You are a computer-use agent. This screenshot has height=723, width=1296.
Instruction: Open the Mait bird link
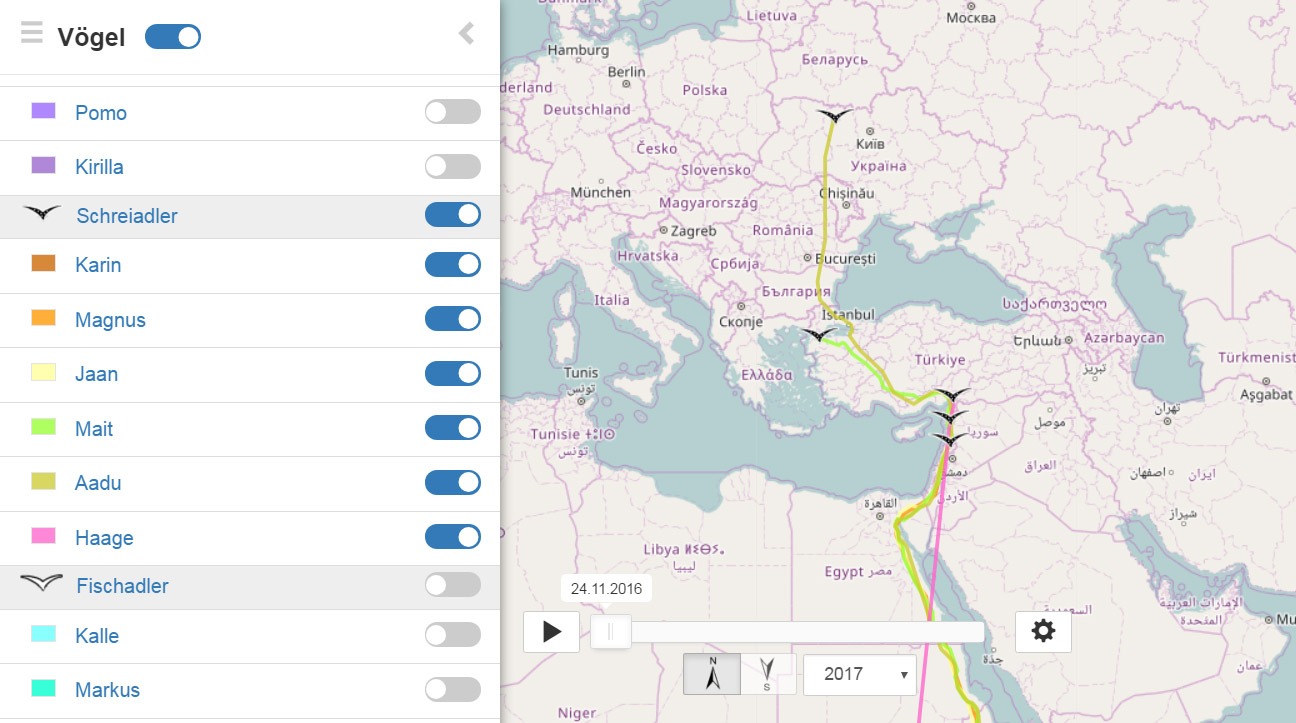point(94,429)
